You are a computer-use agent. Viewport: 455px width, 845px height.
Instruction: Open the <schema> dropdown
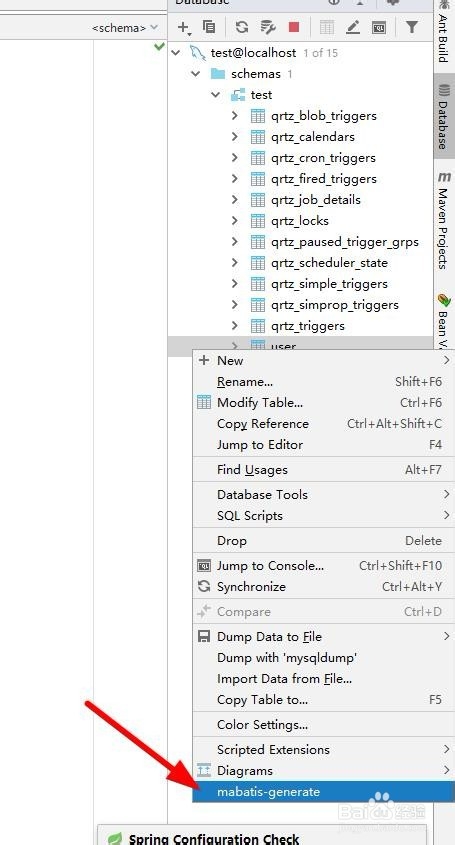click(125, 27)
